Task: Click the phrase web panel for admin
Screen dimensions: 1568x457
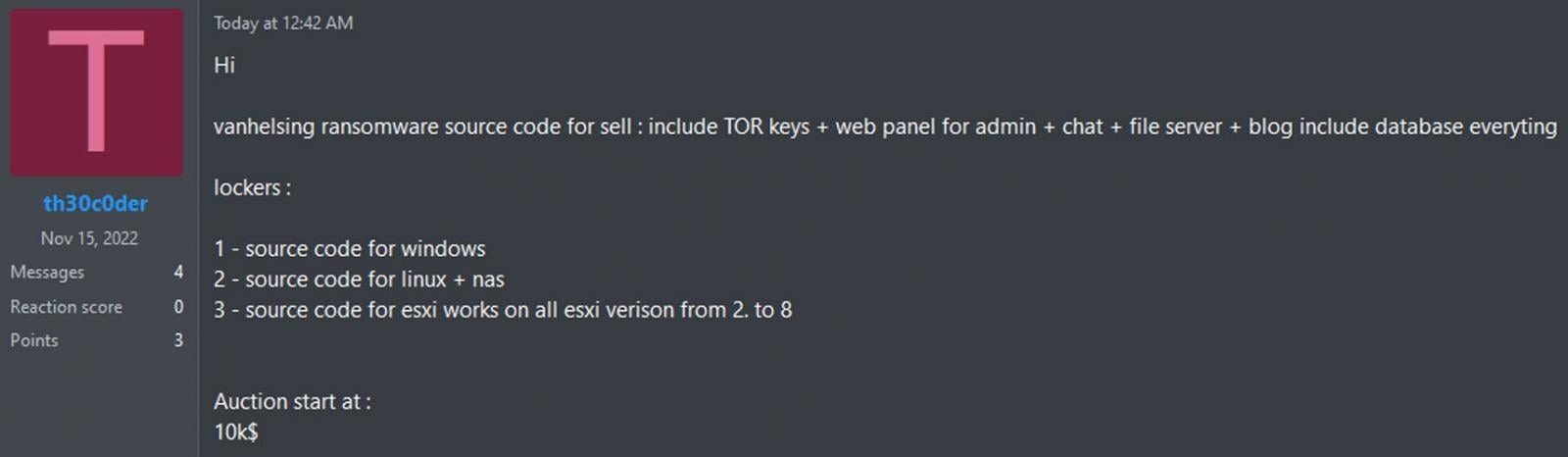Action: [x=935, y=127]
